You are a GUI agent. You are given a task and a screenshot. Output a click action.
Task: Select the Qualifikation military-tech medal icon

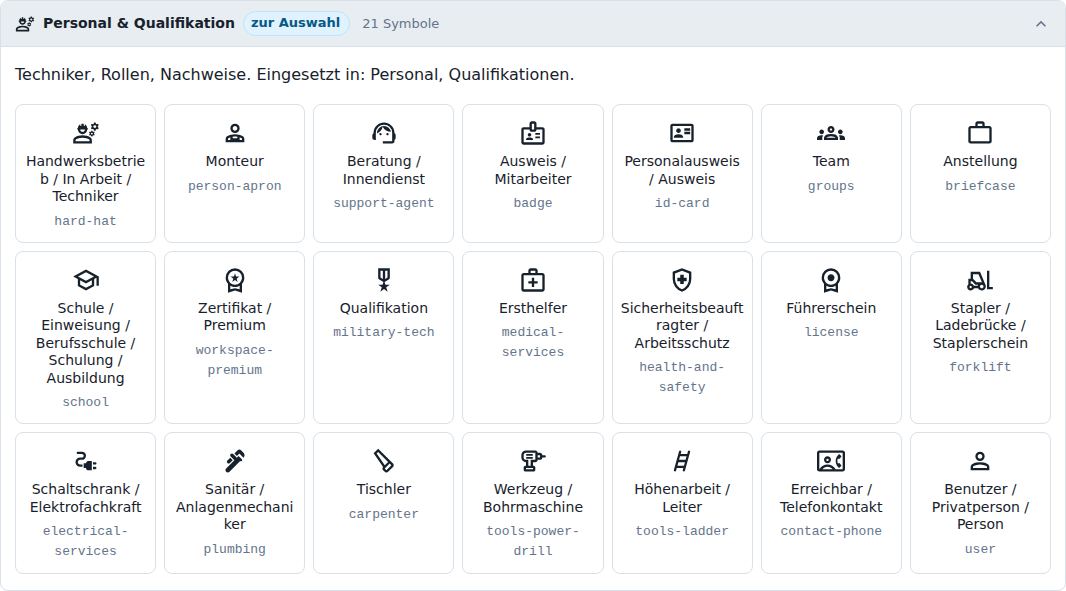pos(383,280)
